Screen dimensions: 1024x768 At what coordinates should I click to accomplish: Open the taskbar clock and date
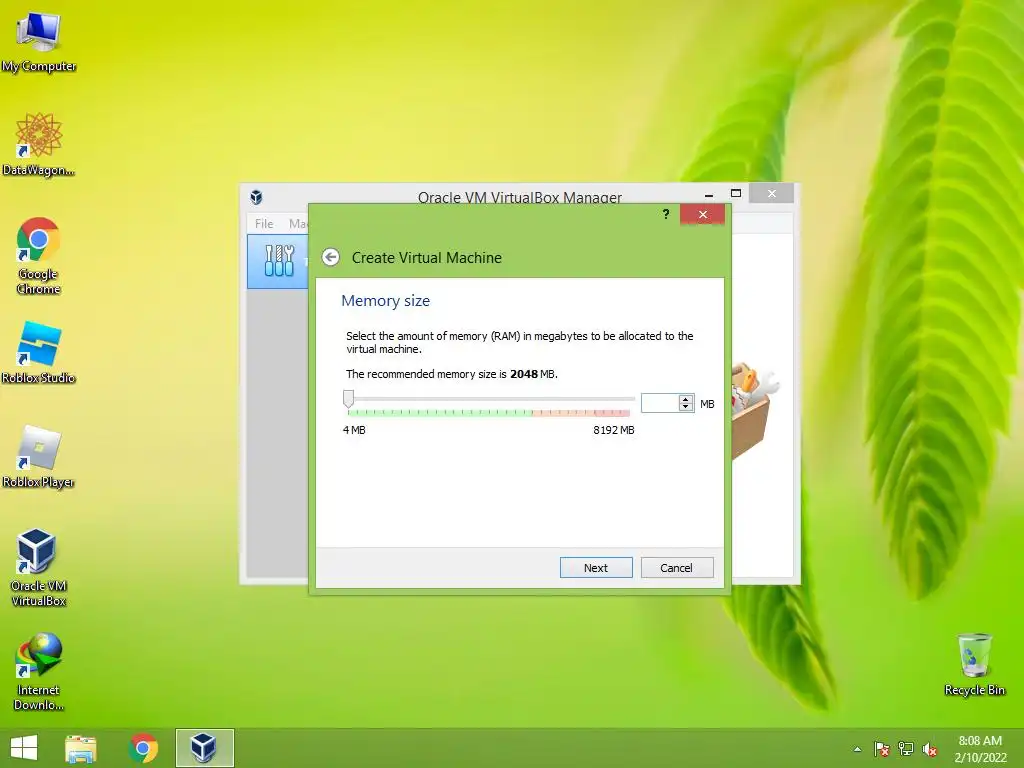point(980,749)
